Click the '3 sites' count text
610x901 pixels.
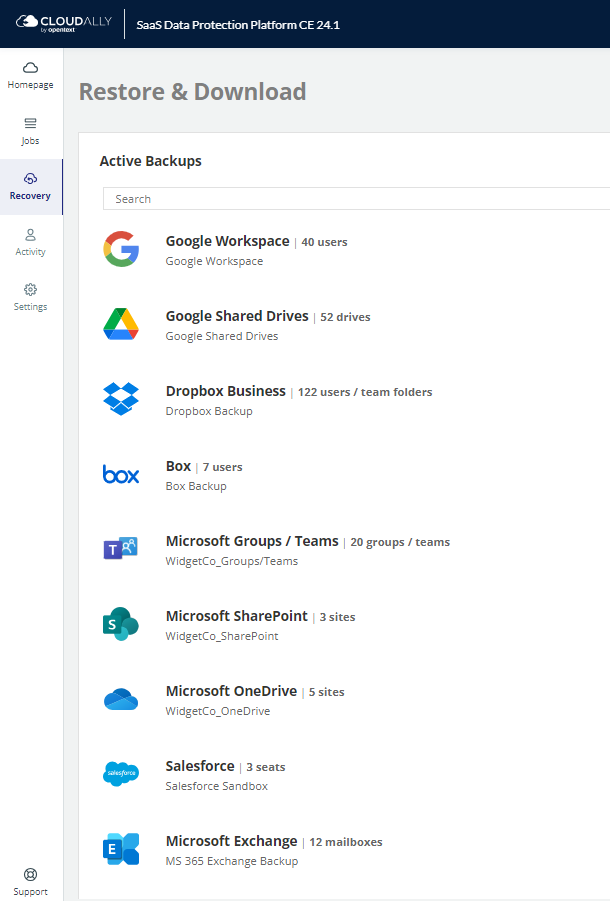[x=338, y=617]
